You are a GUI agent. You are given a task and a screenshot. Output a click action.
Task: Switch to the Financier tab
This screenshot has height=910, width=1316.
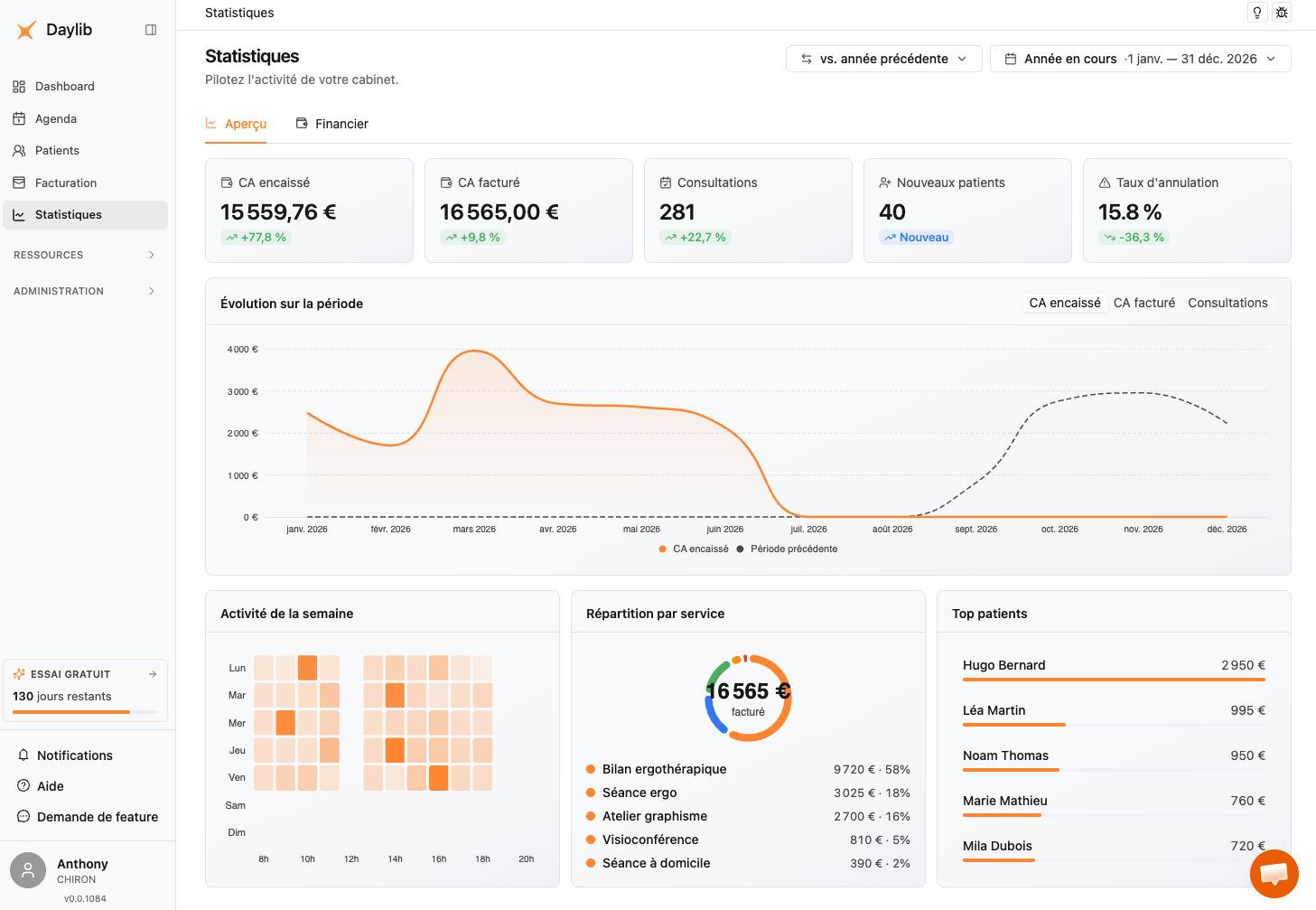(332, 125)
